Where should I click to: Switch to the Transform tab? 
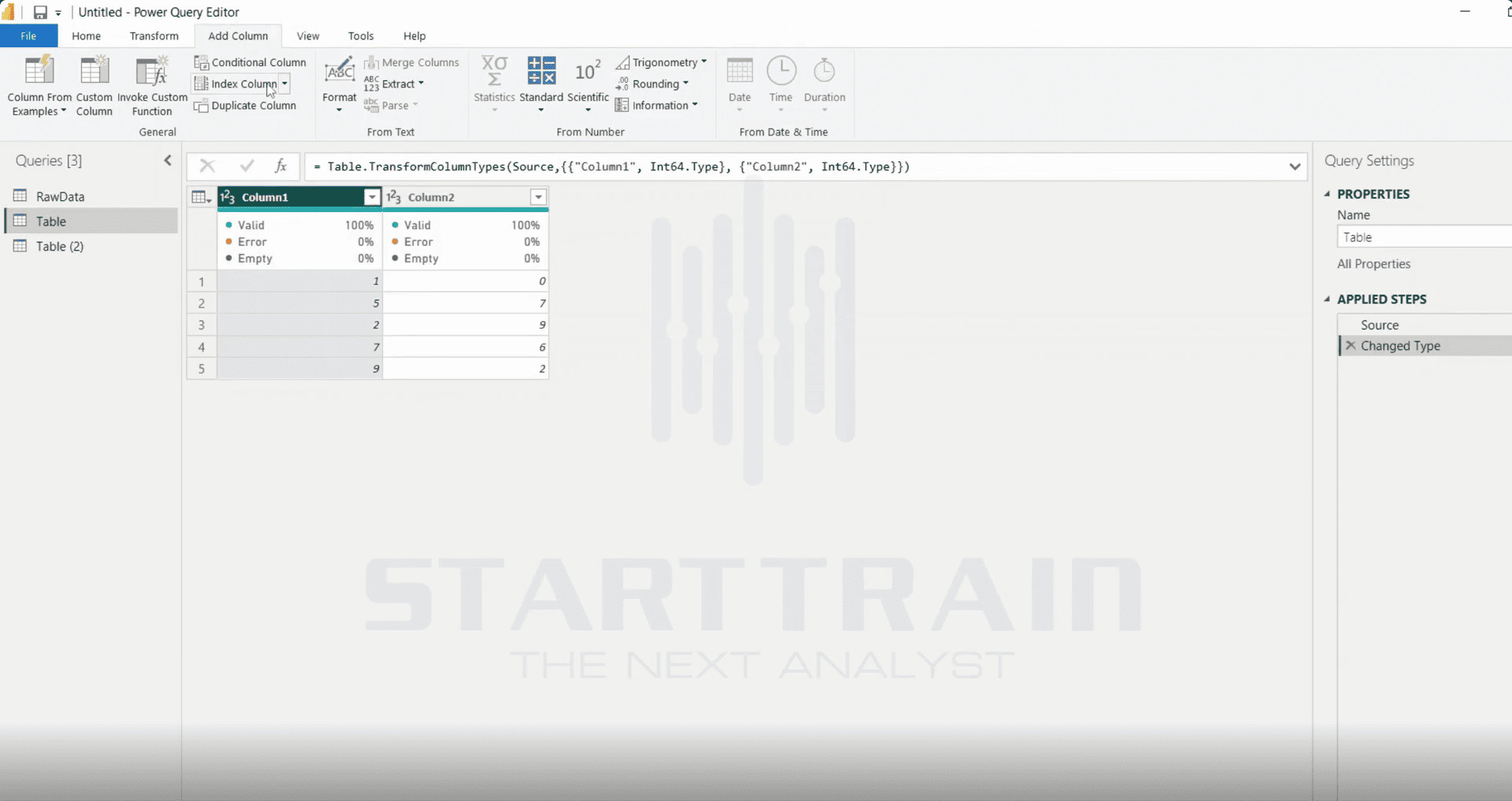154,36
